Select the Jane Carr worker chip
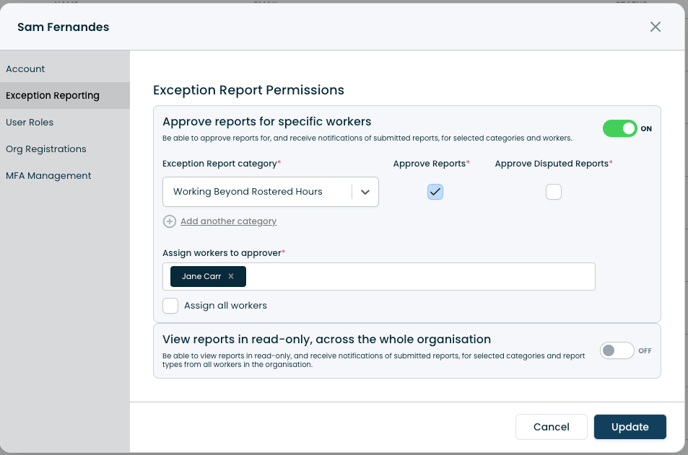The height and width of the screenshot is (455, 688). 201,277
